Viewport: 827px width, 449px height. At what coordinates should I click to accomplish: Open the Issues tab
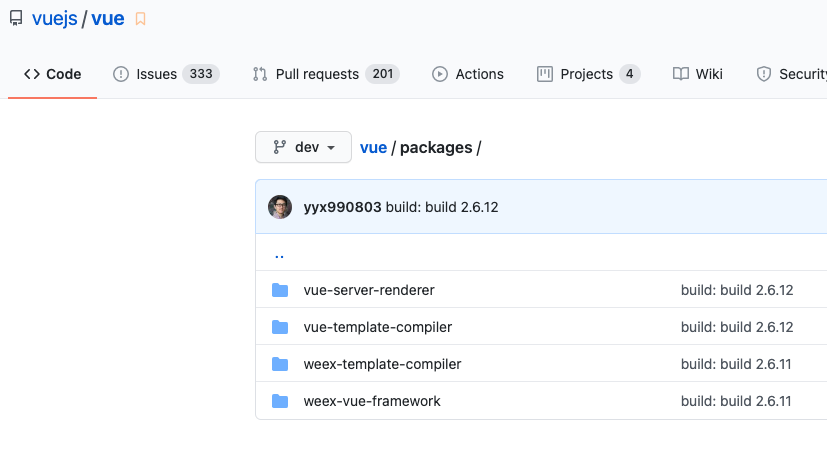(x=165, y=74)
